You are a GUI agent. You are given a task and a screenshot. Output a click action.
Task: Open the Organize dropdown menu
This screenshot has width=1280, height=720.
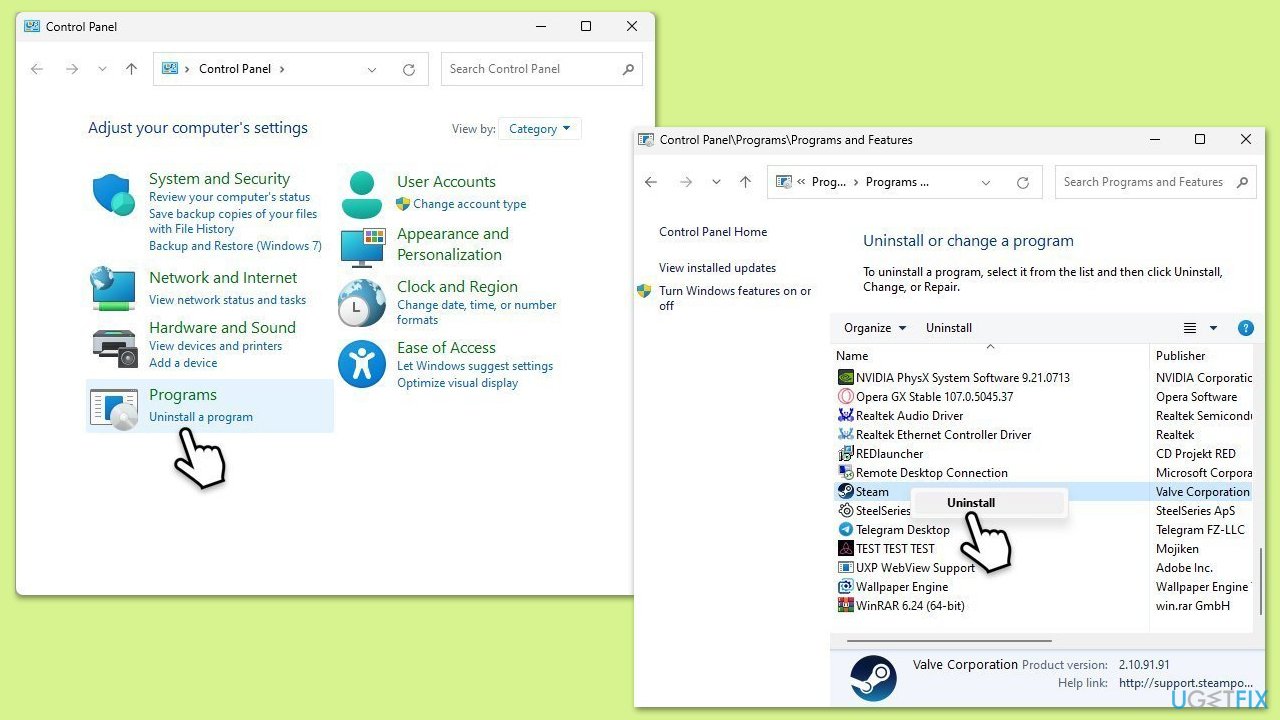click(x=875, y=328)
